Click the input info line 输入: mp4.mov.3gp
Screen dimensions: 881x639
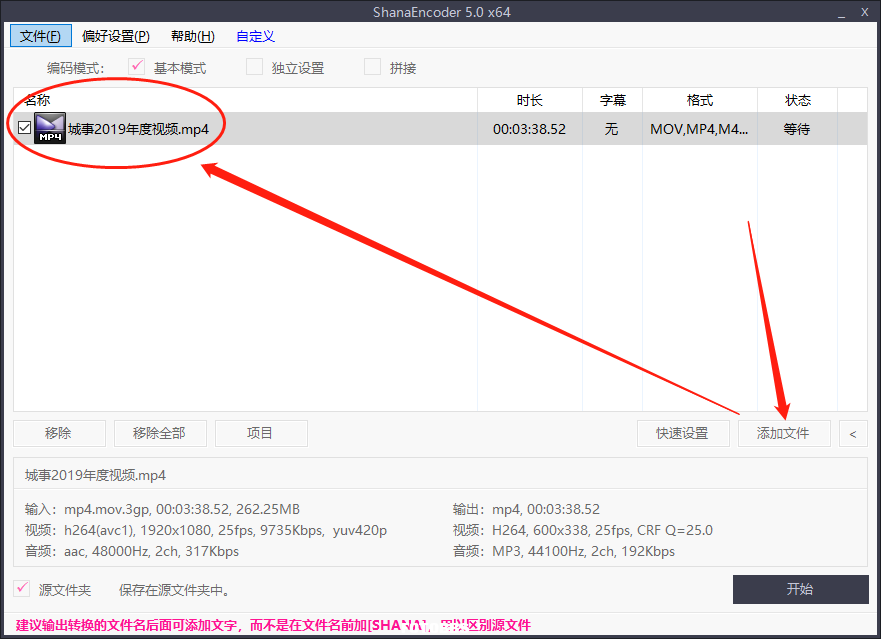(162, 509)
